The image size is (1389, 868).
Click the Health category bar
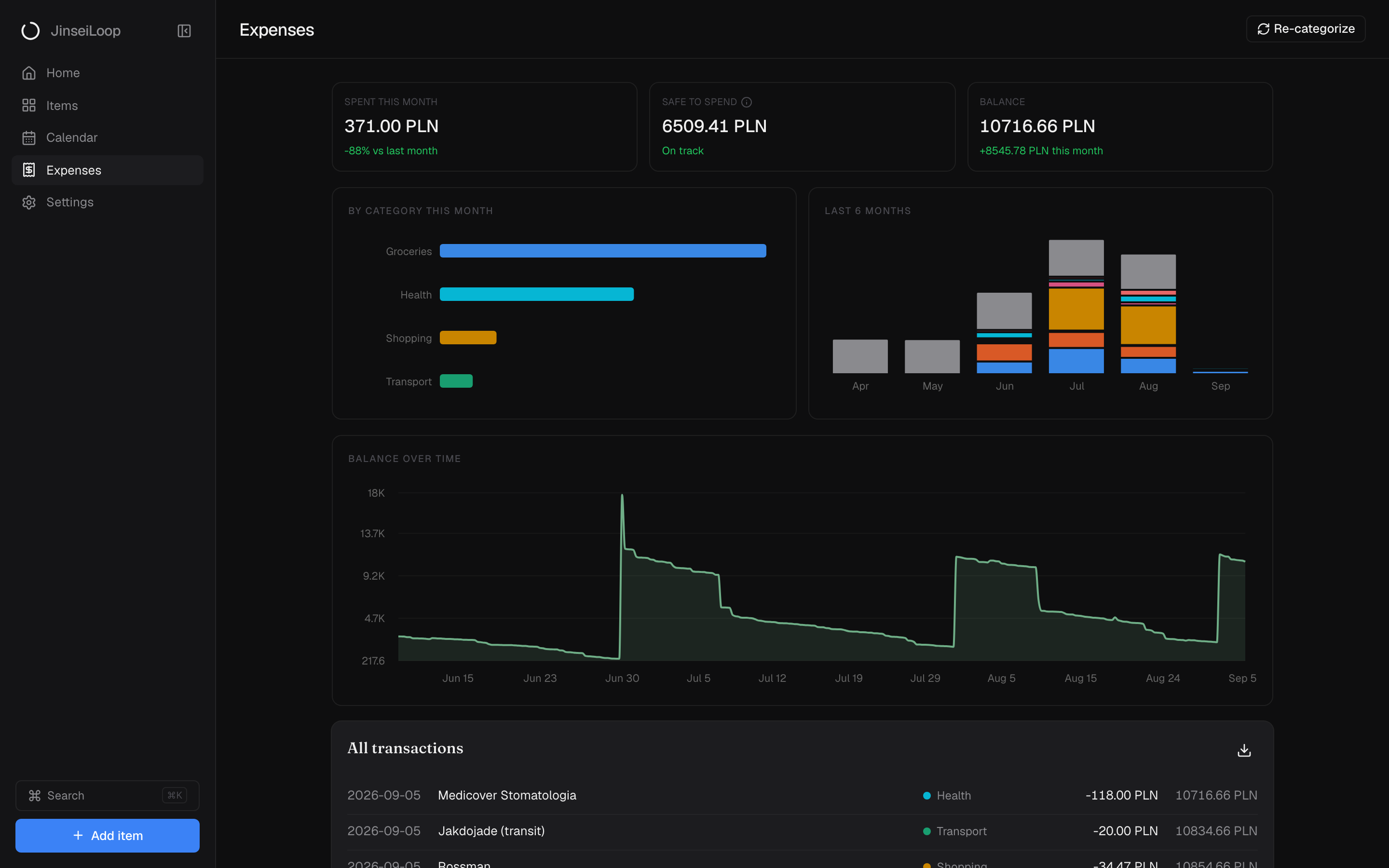point(537,294)
